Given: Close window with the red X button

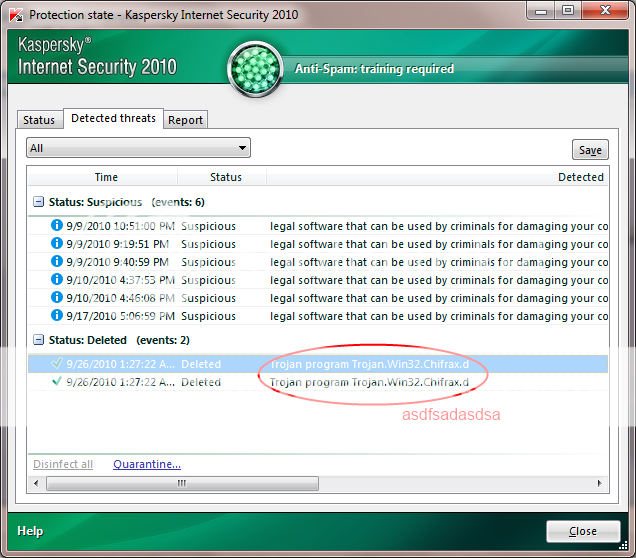Looking at the screenshot, I should (605, 11).
